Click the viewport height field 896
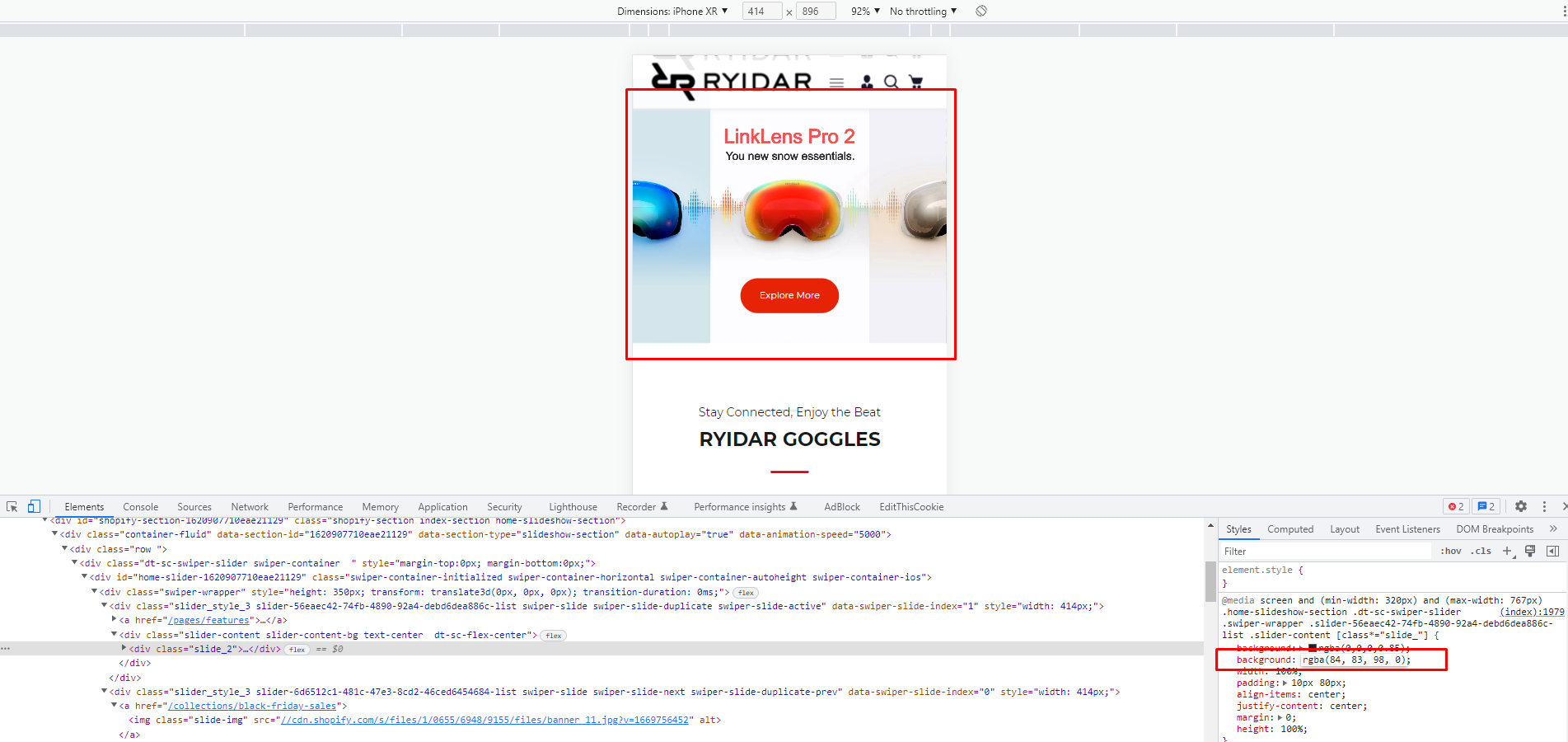 pos(816,11)
